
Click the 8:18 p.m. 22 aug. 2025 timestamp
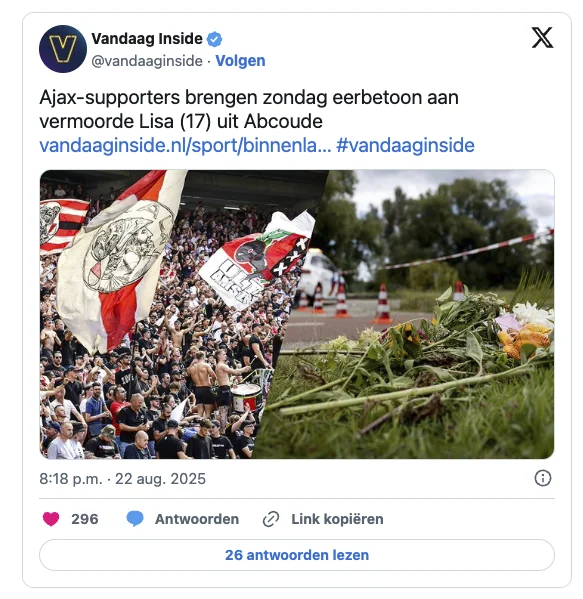(123, 479)
